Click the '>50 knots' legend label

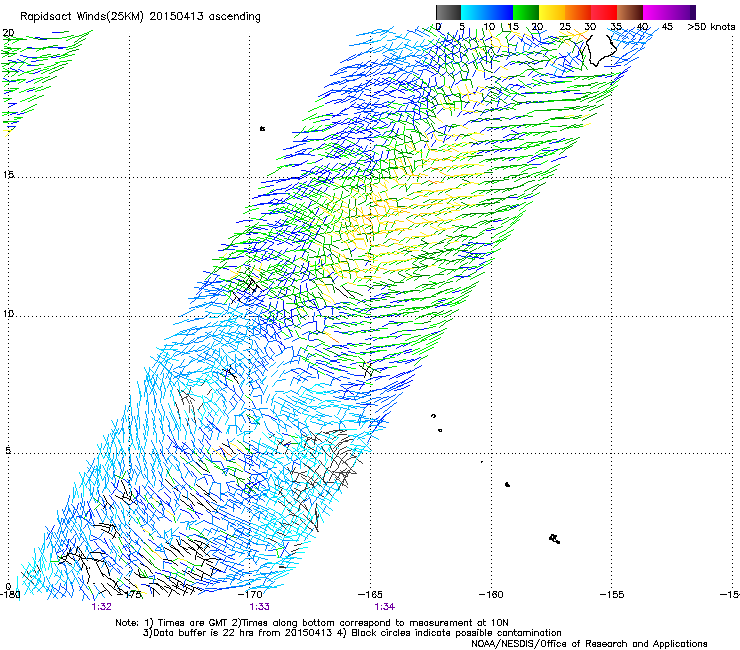[x=711, y=27]
